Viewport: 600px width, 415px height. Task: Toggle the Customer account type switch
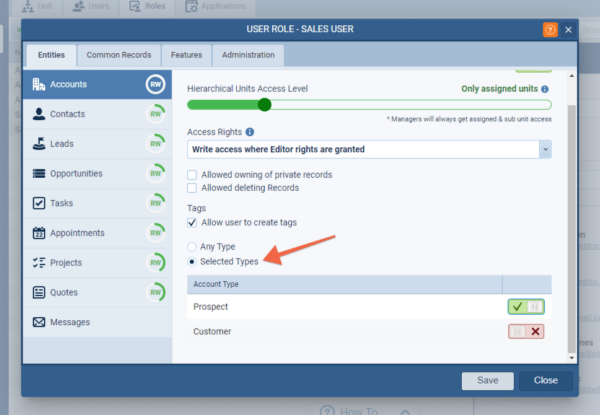[526, 331]
